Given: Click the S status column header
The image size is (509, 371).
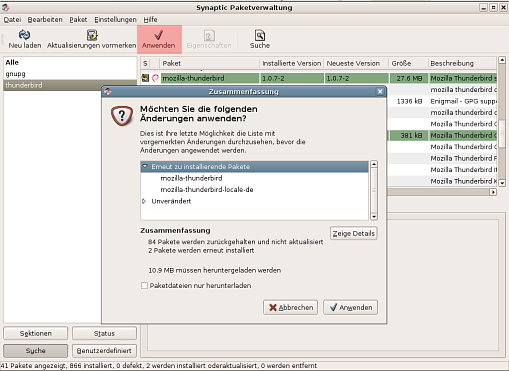Looking at the screenshot, I should tap(145, 63).
